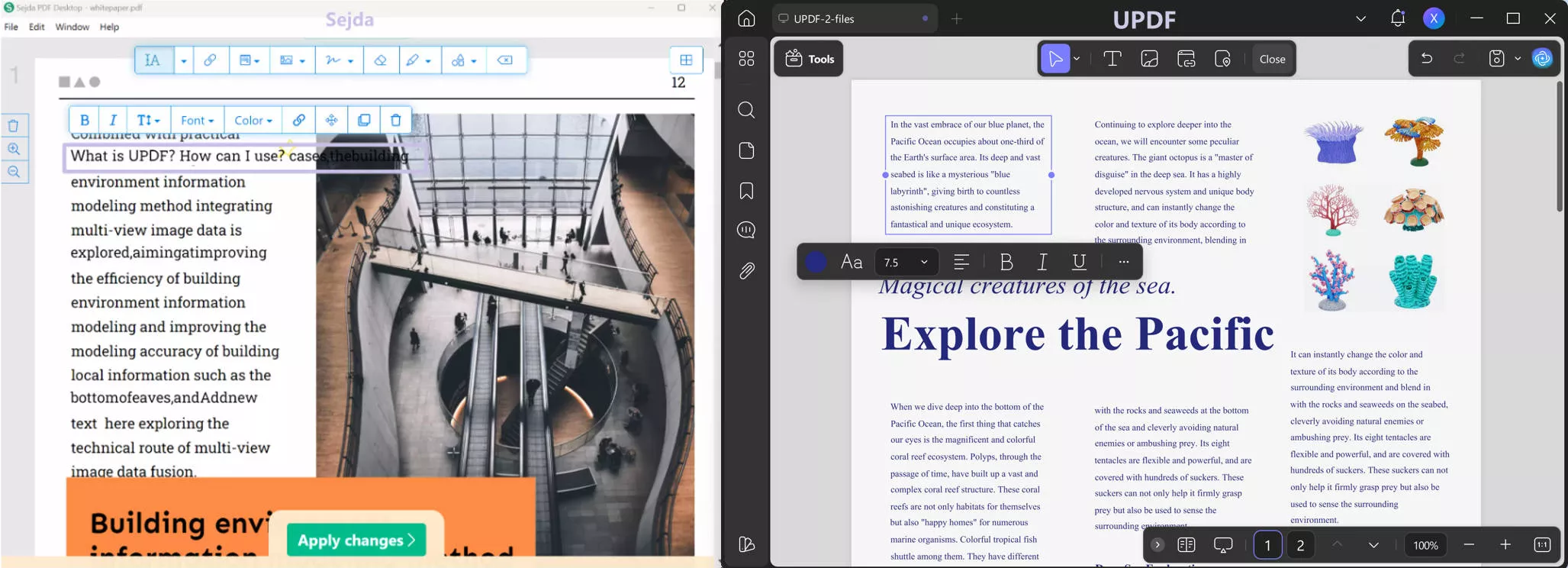Click the UPDF home icon

(746, 18)
